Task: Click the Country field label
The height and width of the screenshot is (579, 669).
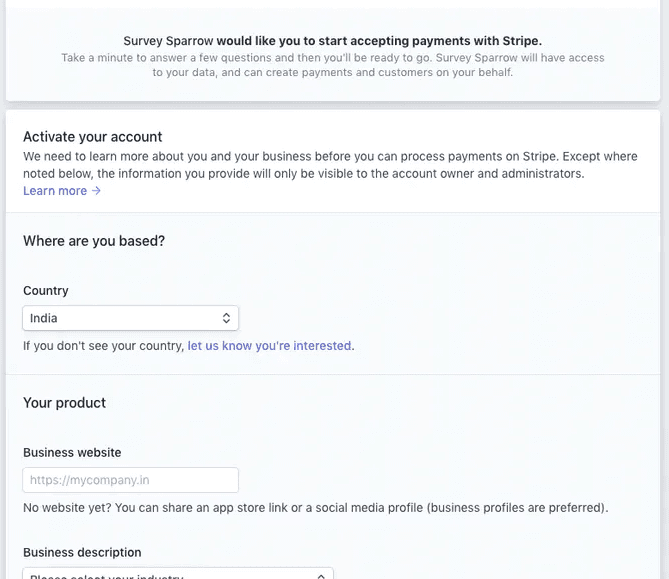Action: tap(46, 291)
